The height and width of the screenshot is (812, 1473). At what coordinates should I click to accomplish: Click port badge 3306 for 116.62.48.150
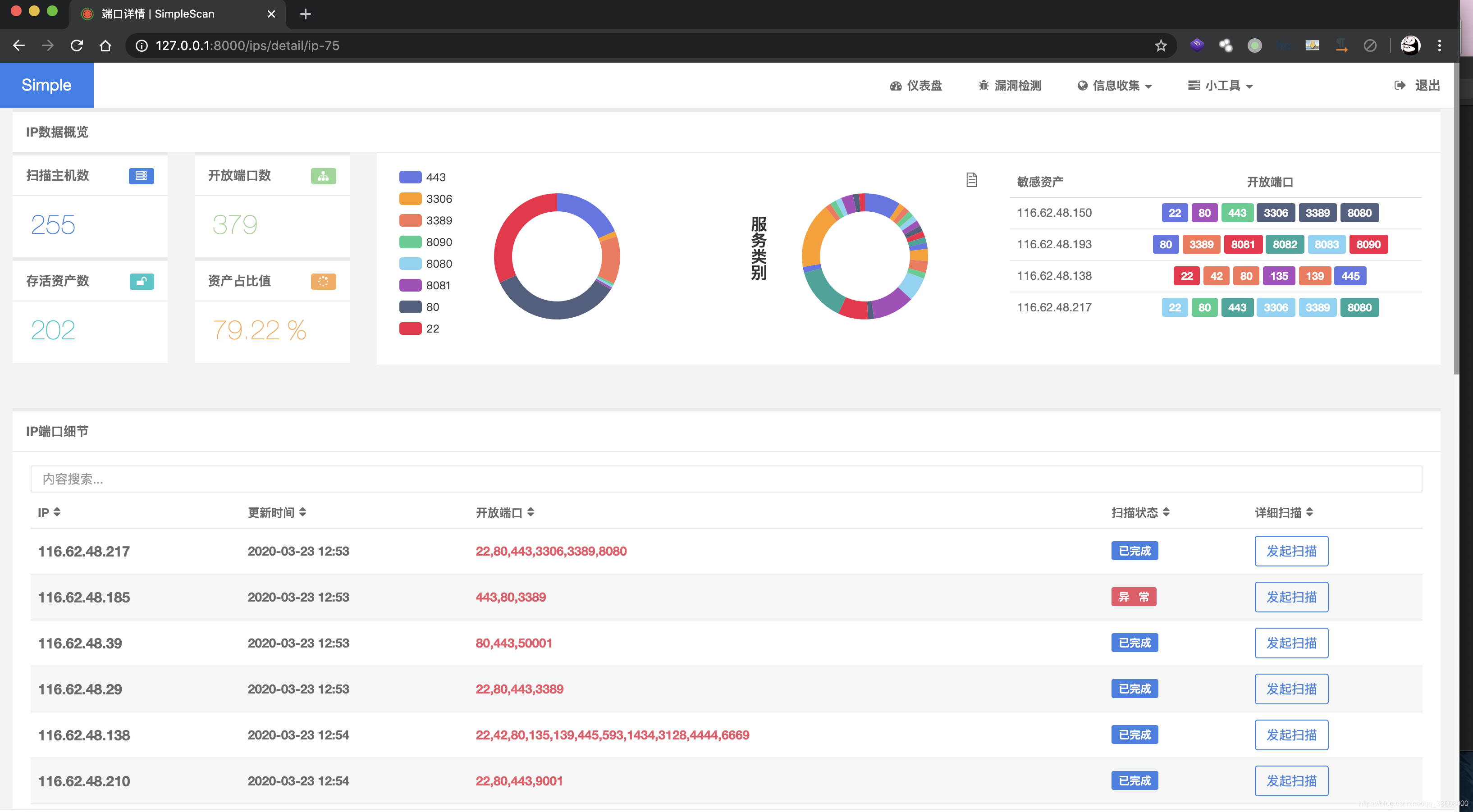pos(1275,213)
